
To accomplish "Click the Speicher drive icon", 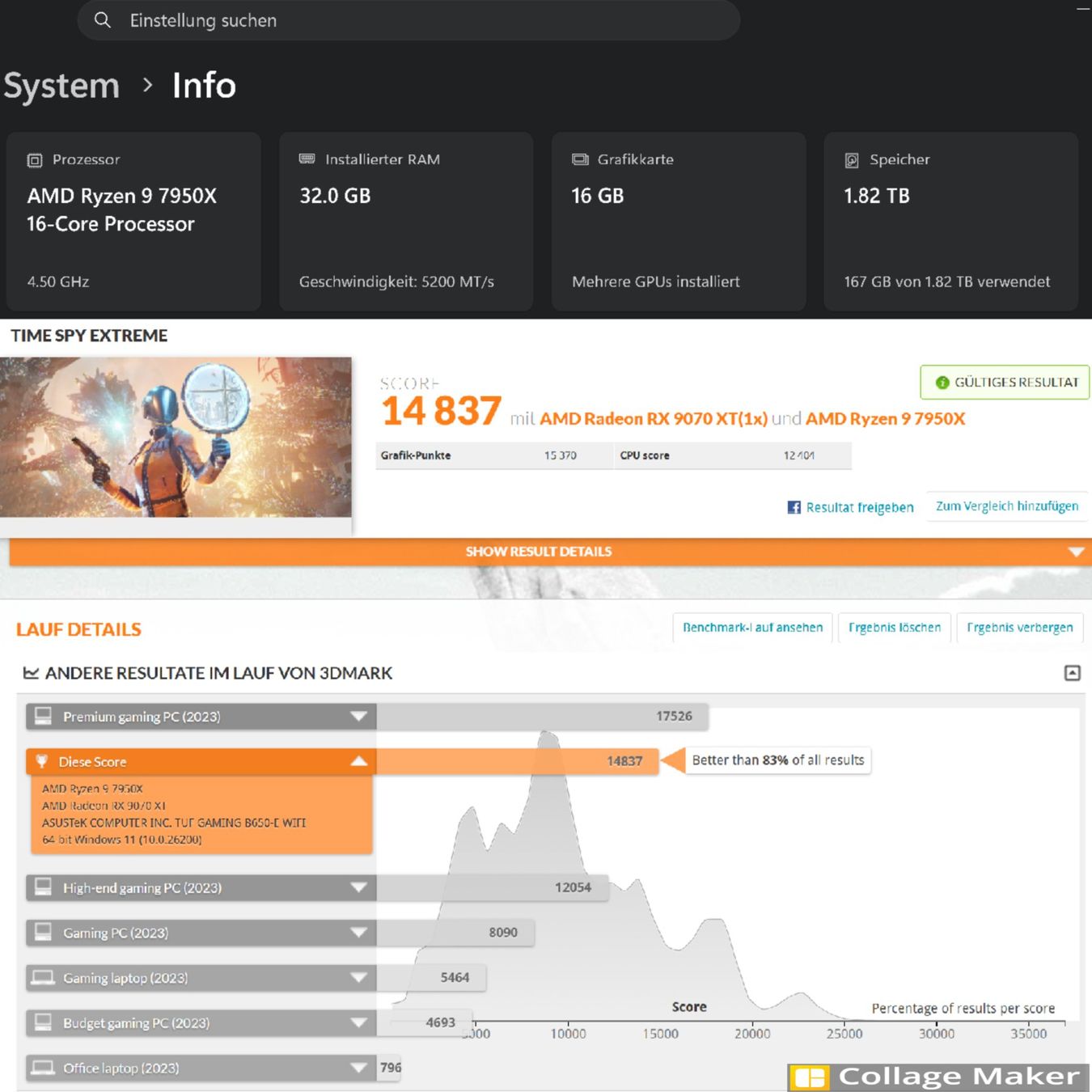I will [852, 160].
